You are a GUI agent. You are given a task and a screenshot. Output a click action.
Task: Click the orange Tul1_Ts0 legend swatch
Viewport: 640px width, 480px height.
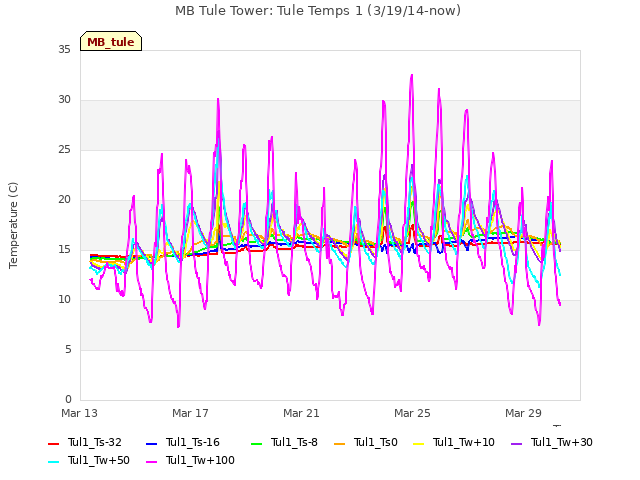[x=340, y=444]
